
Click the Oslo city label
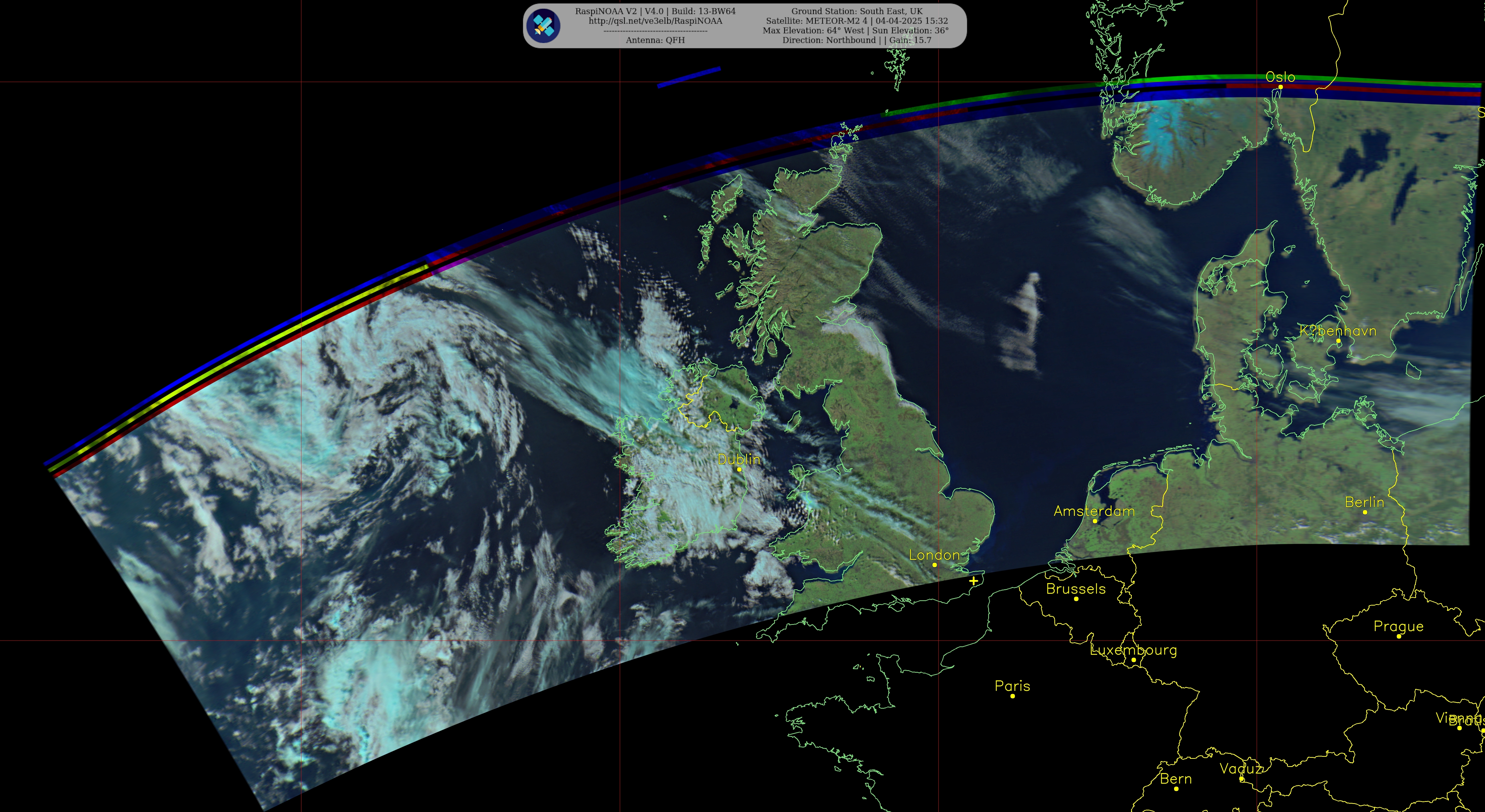click(1280, 77)
